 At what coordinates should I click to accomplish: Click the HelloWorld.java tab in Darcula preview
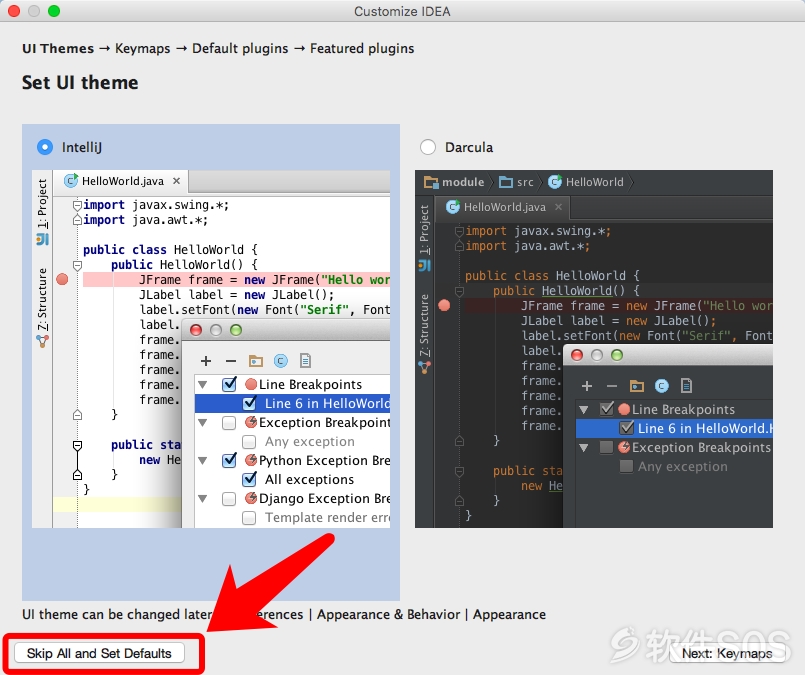[x=502, y=207]
